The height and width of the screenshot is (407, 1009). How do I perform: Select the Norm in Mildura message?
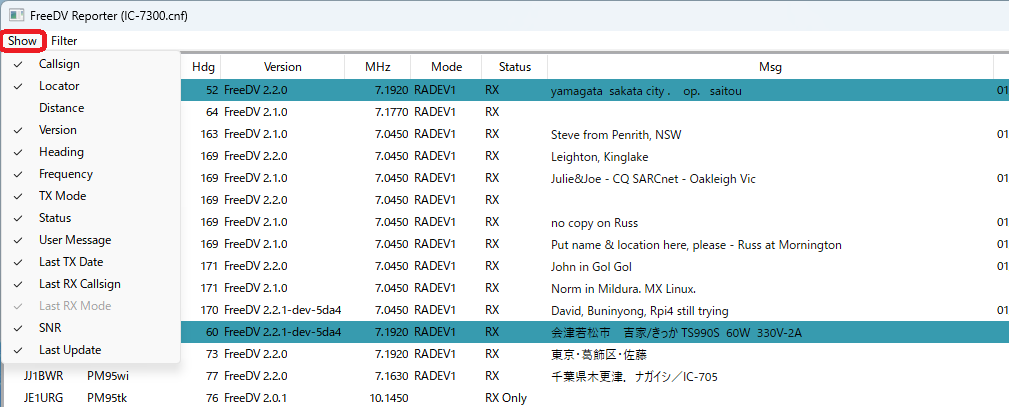point(624,289)
